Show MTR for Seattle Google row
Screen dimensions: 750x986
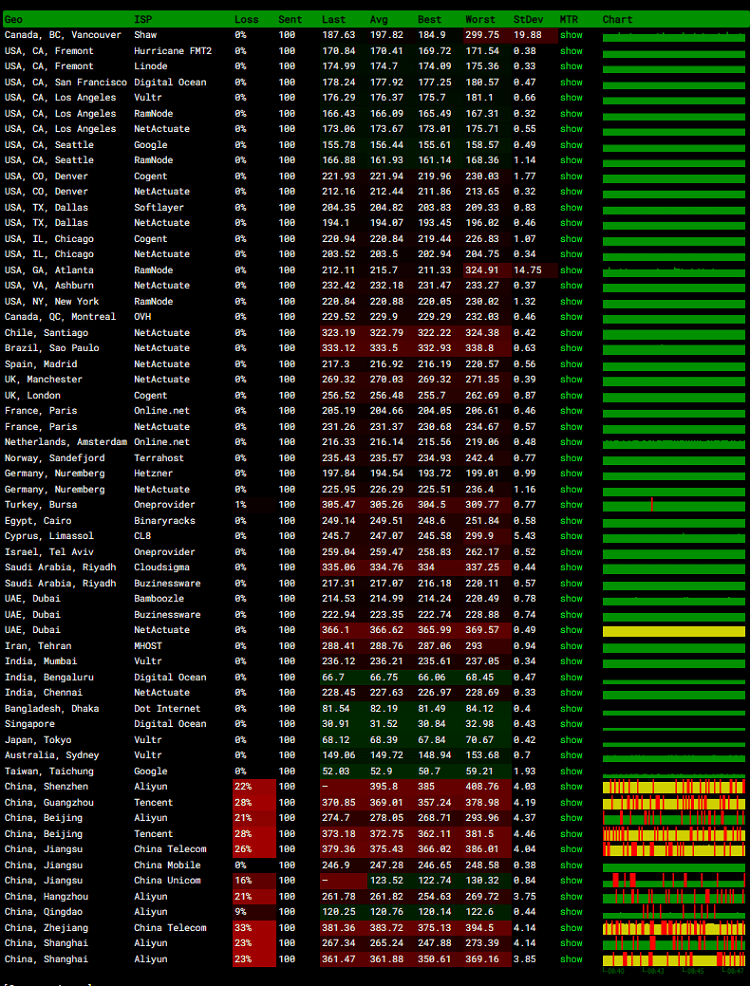click(571, 145)
